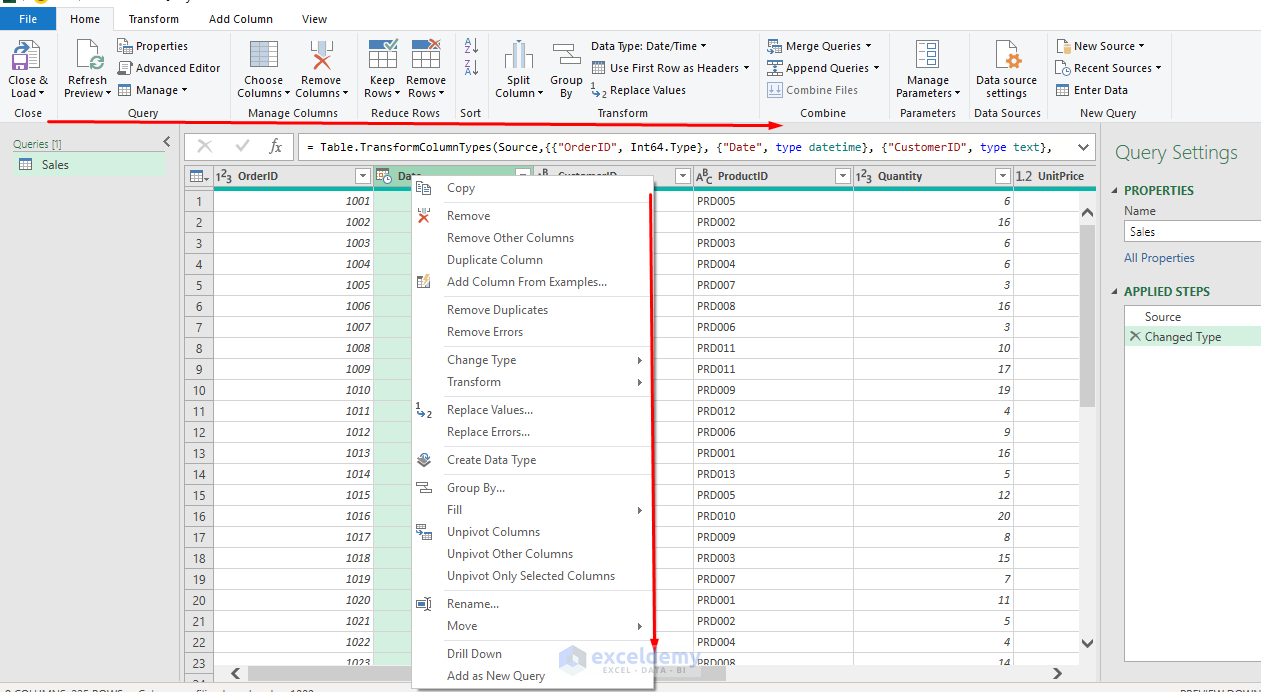Viewport: 1261px width, 692px height.
Task: Click the All Properties link
Action: pos(1159,258)
